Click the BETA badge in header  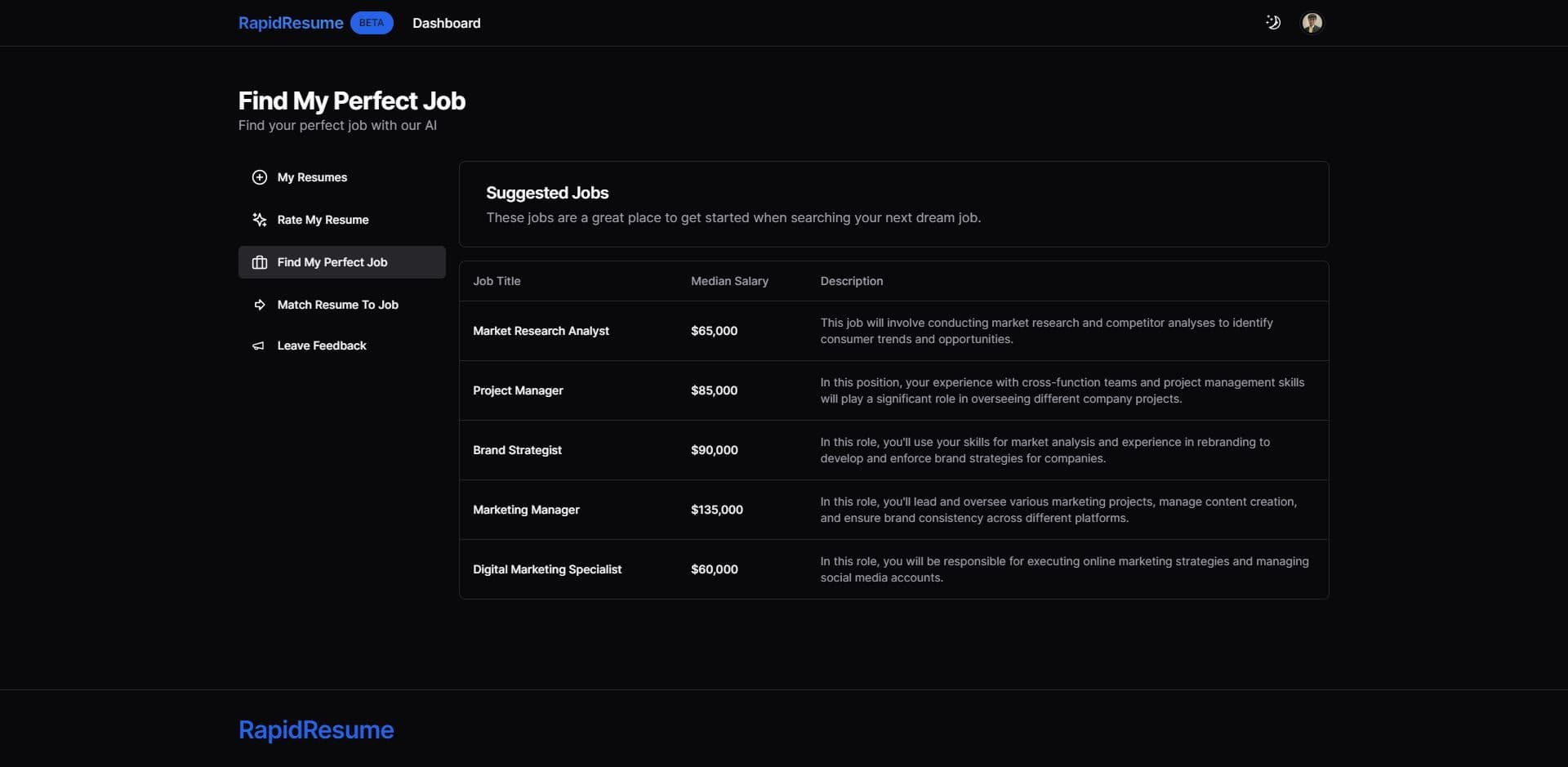click(x=372, y=23)
